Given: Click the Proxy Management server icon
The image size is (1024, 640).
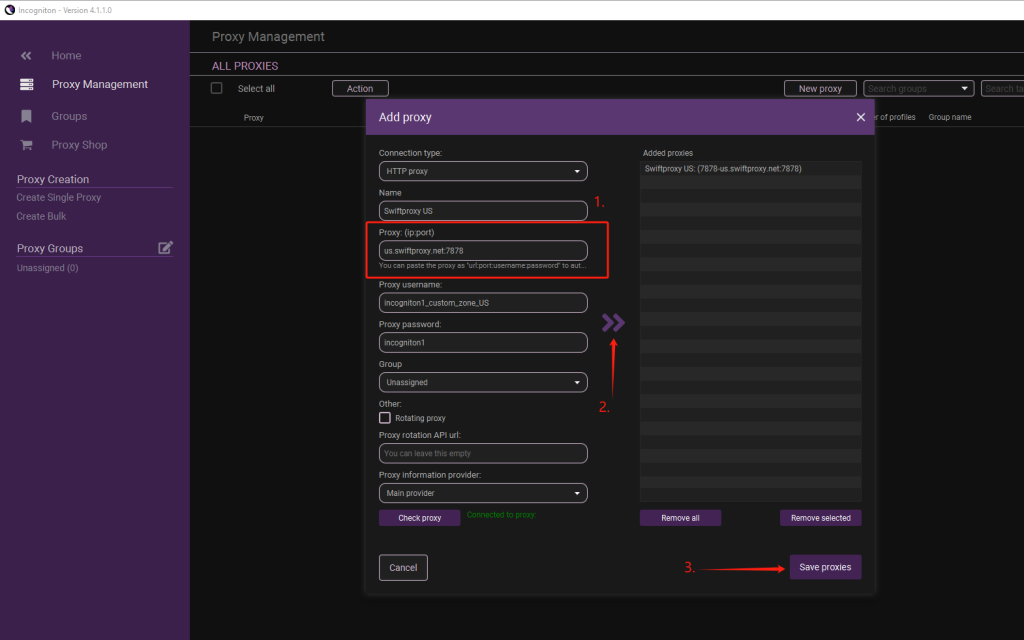Looking at the screenshot, I should (x=27, y=84).
